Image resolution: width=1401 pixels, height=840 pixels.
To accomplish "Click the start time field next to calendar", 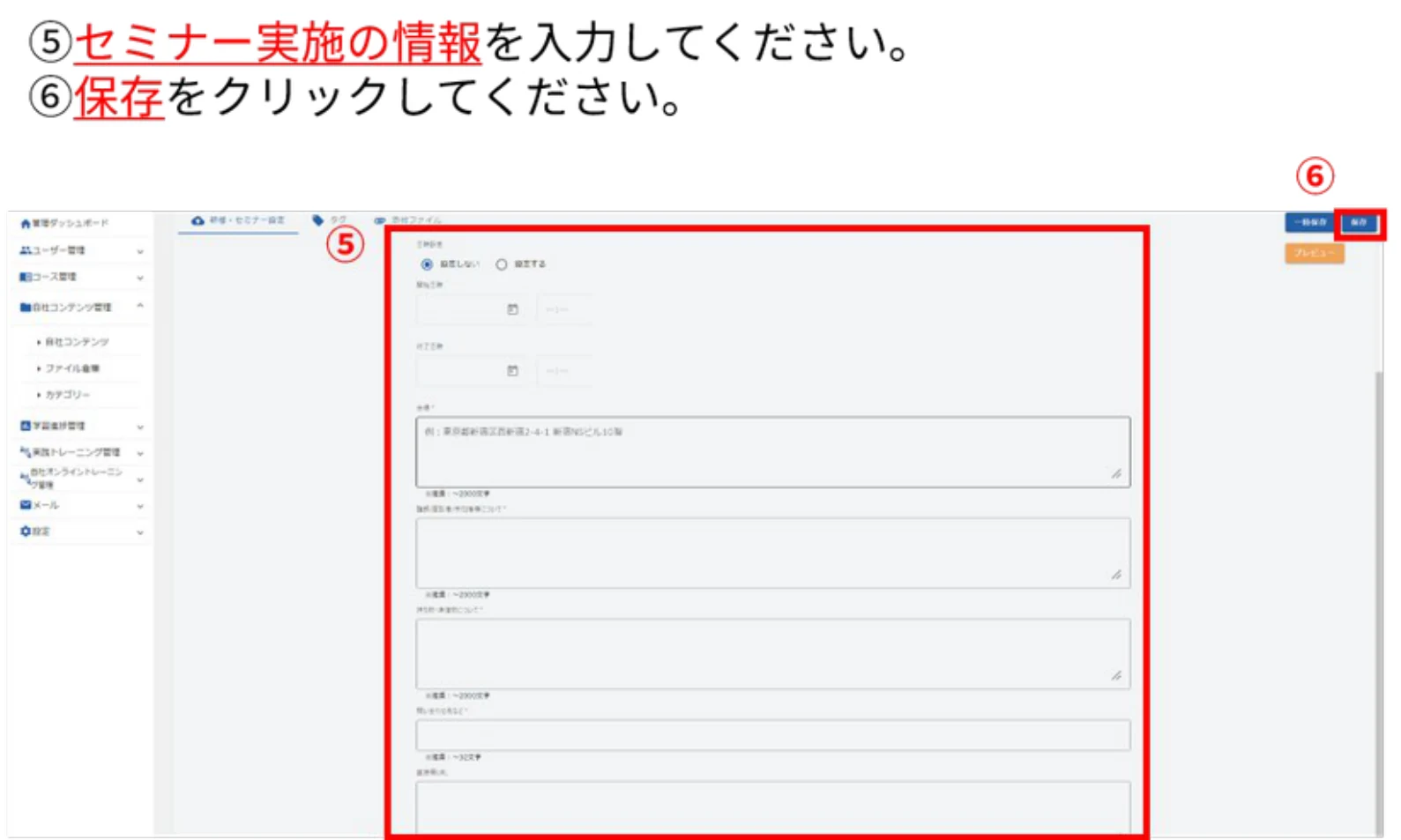I will (563, 309).
